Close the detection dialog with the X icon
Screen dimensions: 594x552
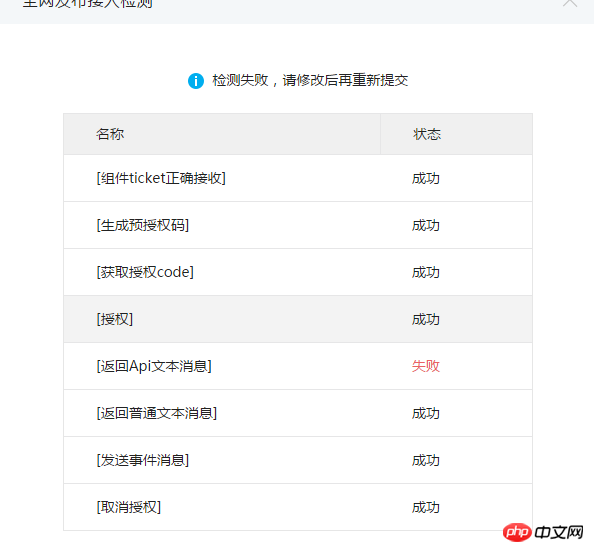(570, 3)
